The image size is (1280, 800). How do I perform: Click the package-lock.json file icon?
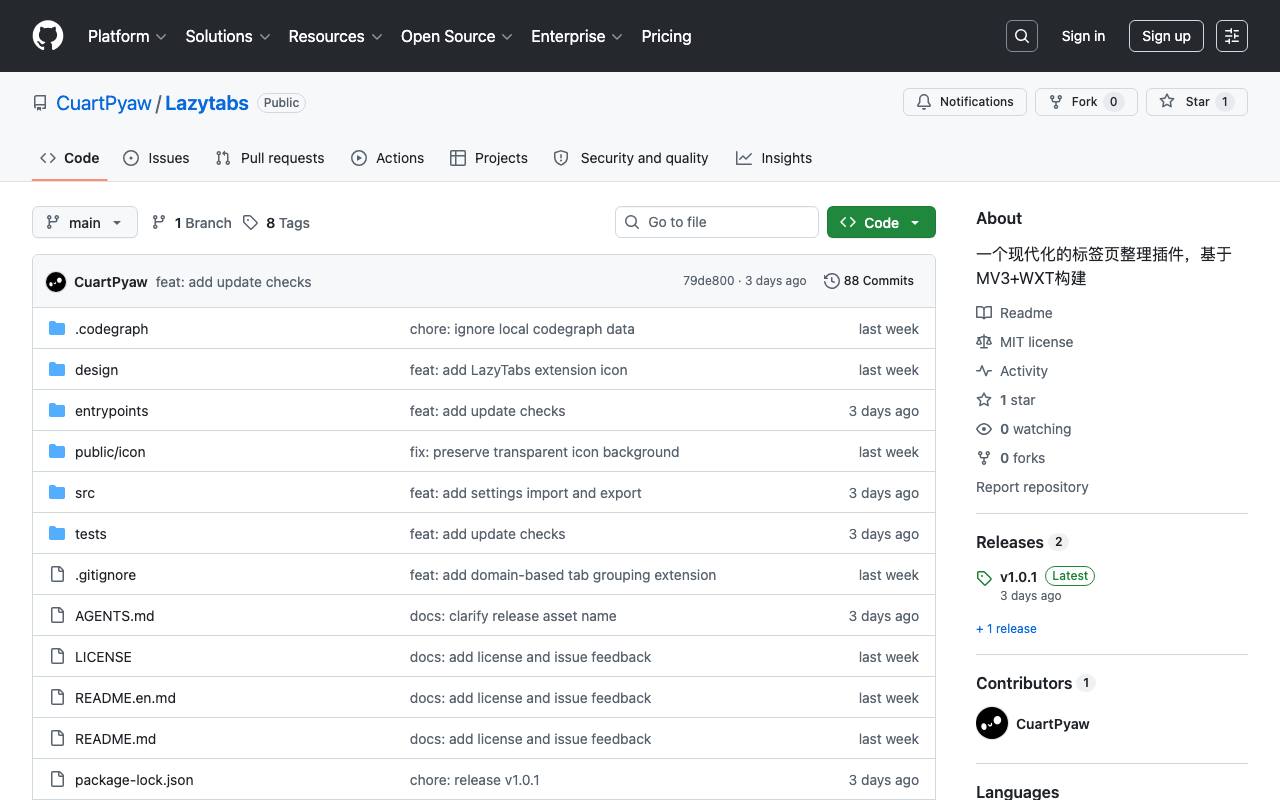(57, 779)
